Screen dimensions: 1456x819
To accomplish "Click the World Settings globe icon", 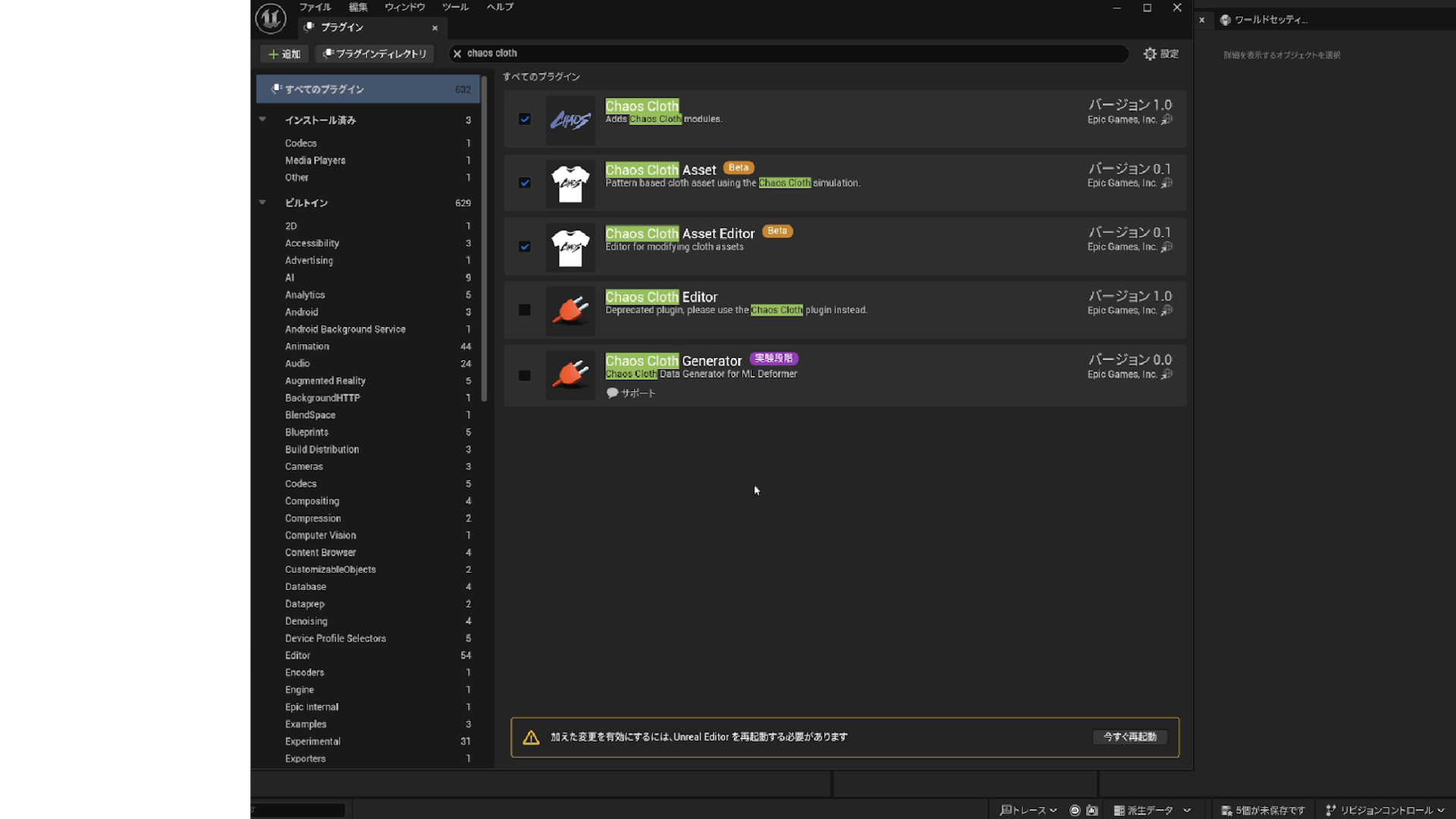I will click(x=1225, y=20).
